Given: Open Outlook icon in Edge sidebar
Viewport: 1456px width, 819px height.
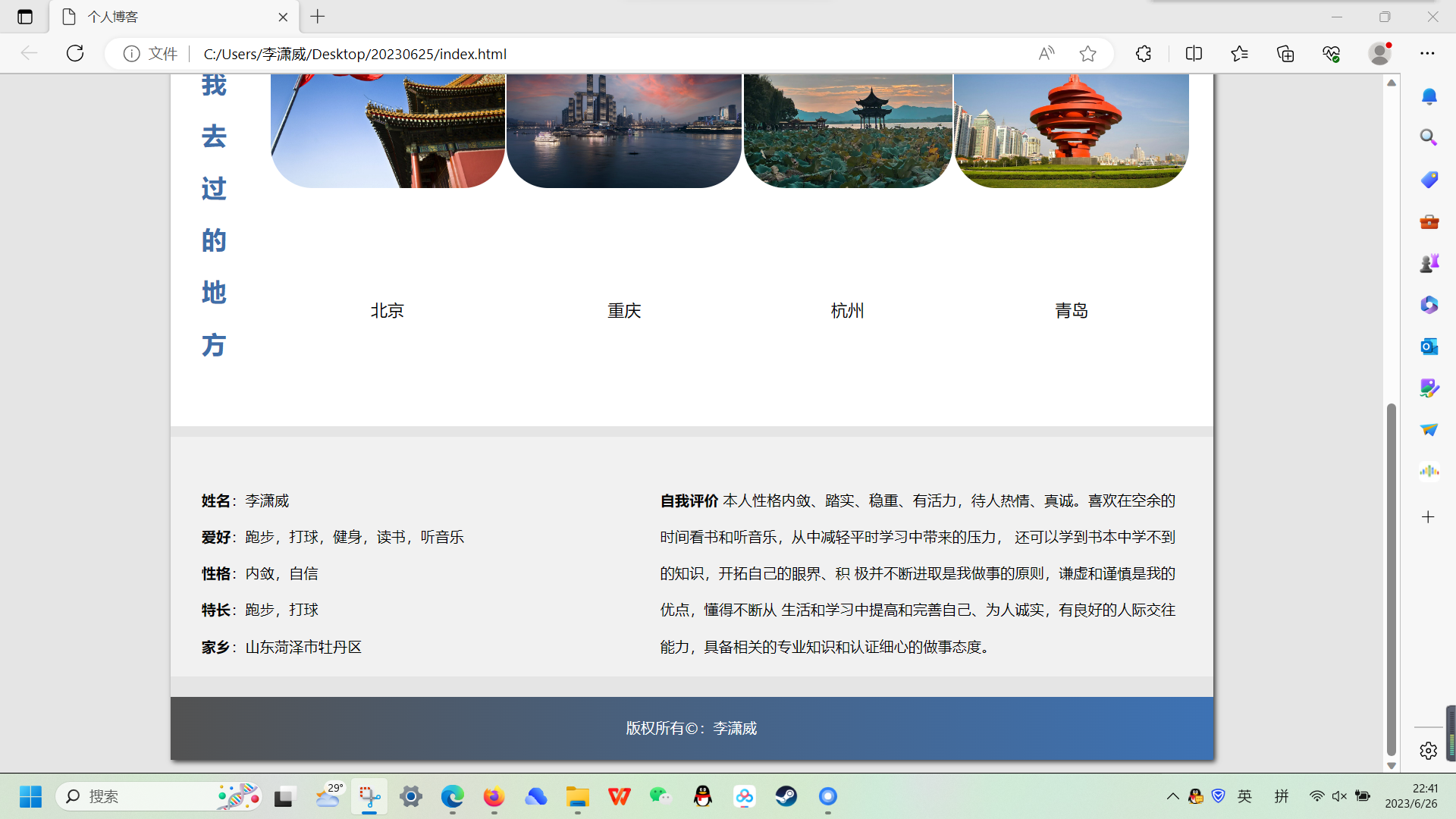Looking at the screenshot, I should pos(1429,347).
